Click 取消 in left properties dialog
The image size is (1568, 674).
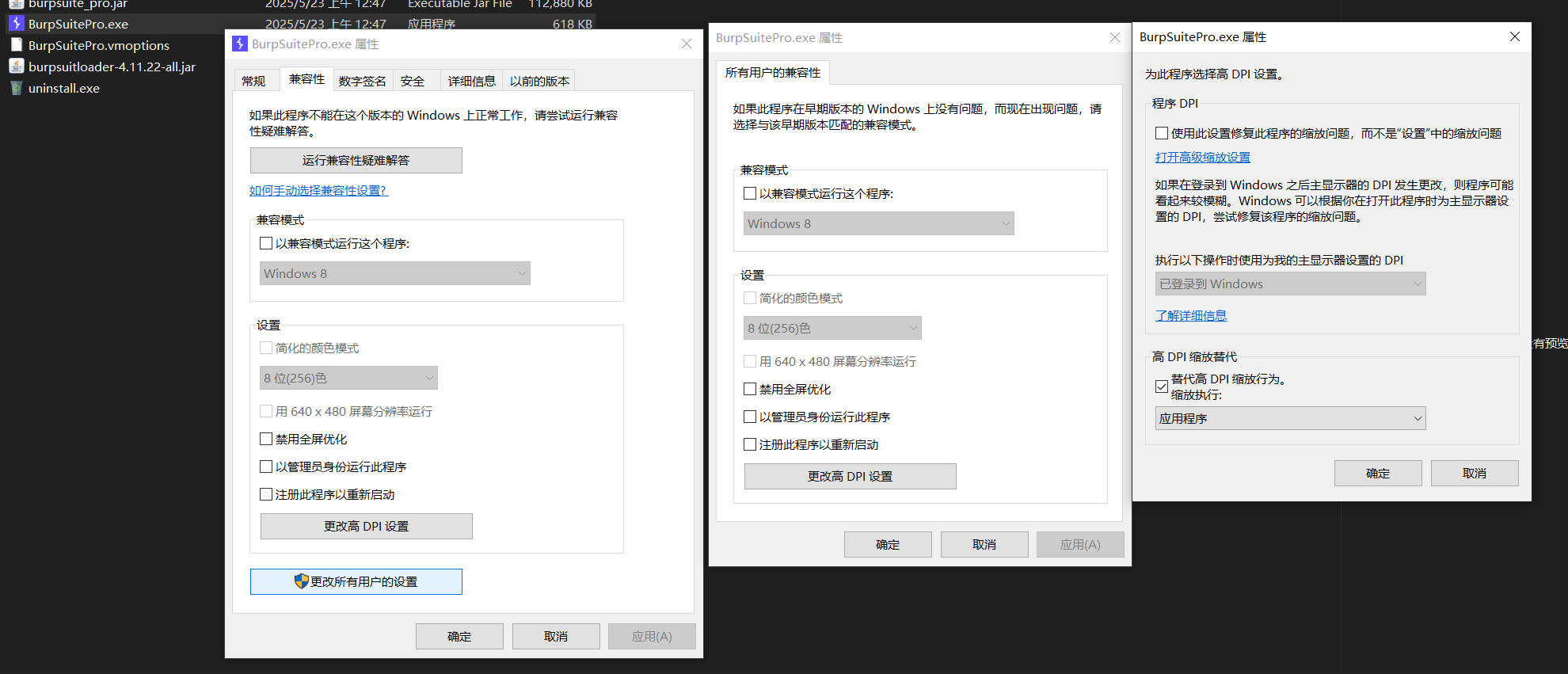click(556, 636)
